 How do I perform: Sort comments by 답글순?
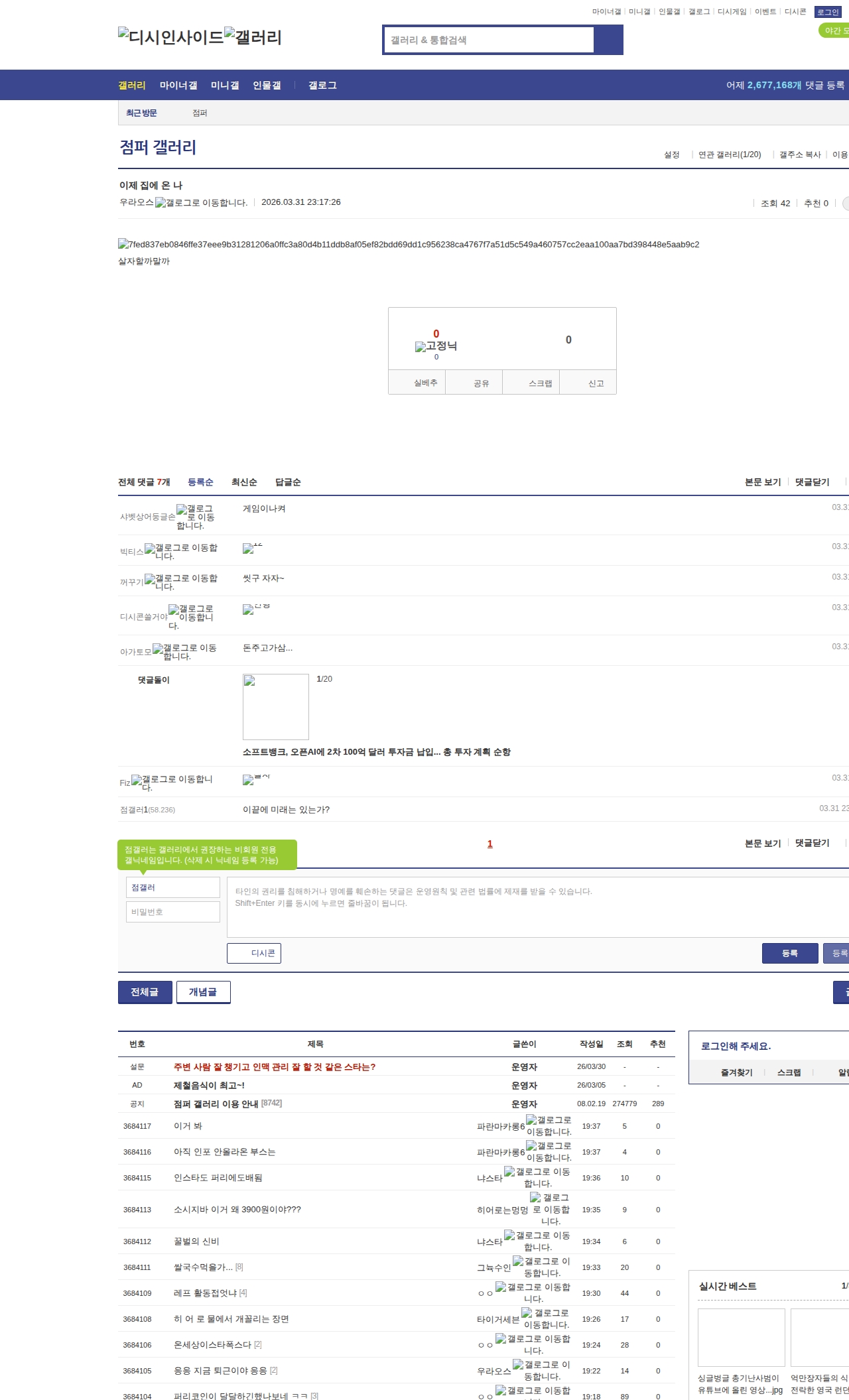click(x=288, y=482)
